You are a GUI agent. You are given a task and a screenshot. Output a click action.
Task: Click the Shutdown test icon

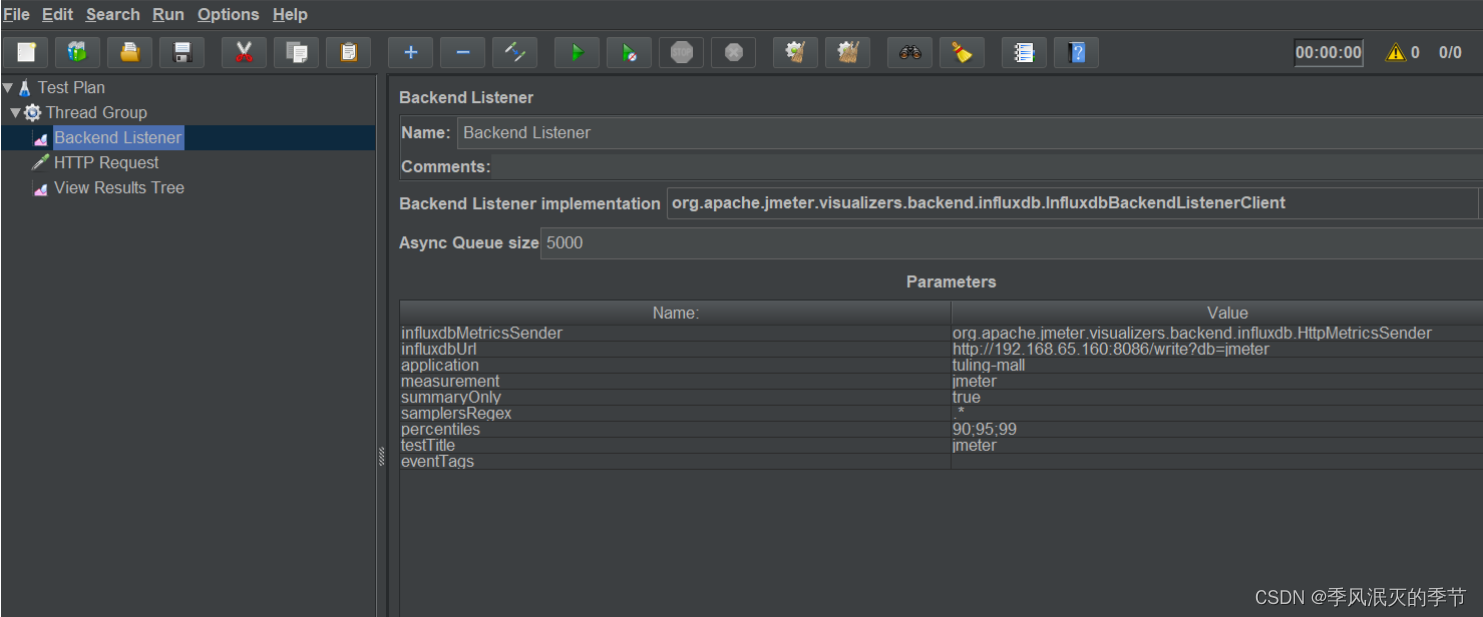coord(733,52)
